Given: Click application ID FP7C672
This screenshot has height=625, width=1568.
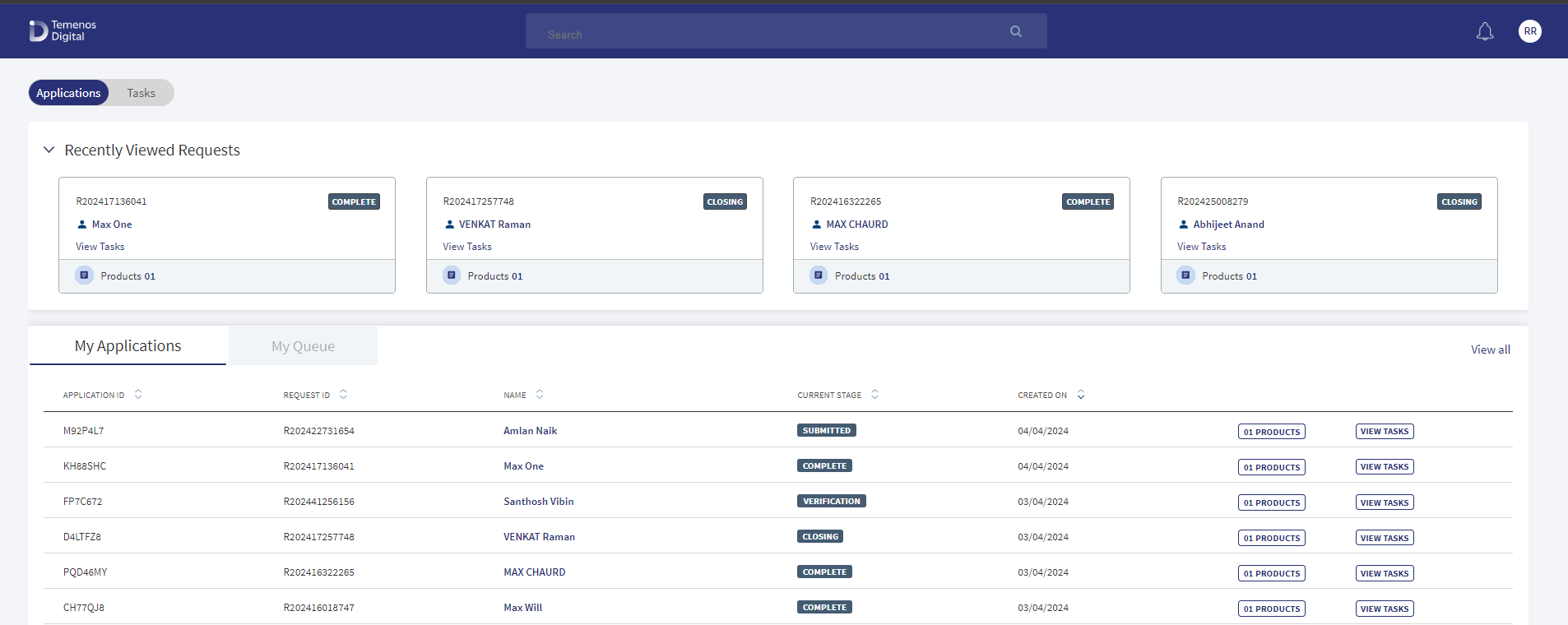Looking at the screenshot, I should pos(82,502).
